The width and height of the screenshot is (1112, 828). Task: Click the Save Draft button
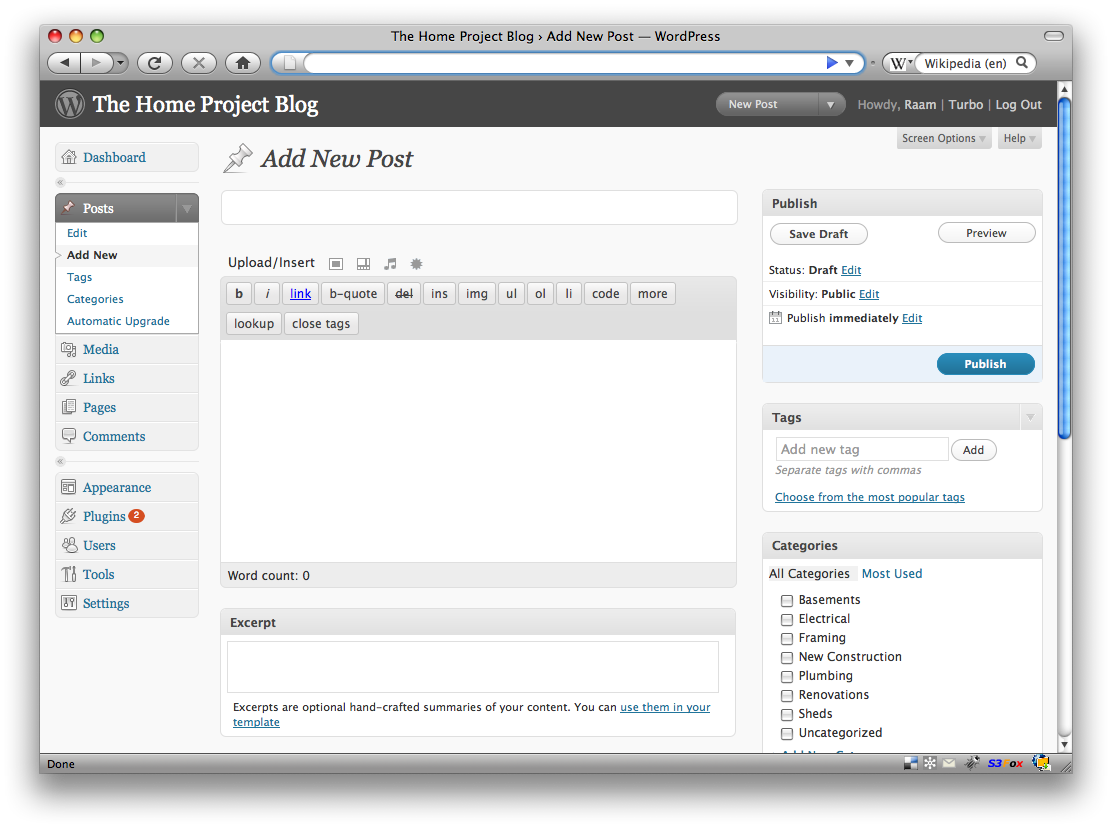(x=818, y=234)
